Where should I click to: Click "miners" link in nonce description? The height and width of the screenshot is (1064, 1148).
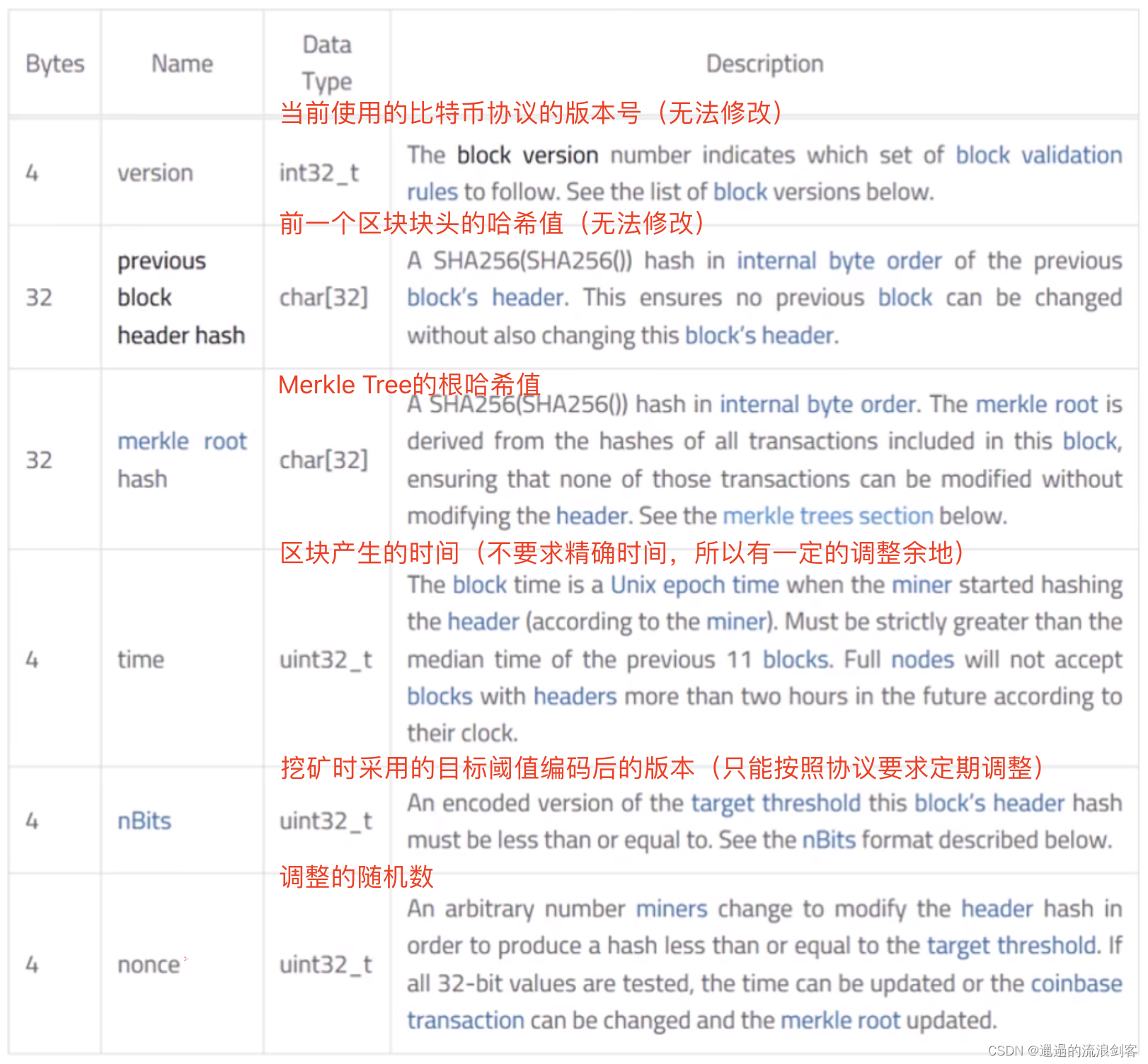671,909
